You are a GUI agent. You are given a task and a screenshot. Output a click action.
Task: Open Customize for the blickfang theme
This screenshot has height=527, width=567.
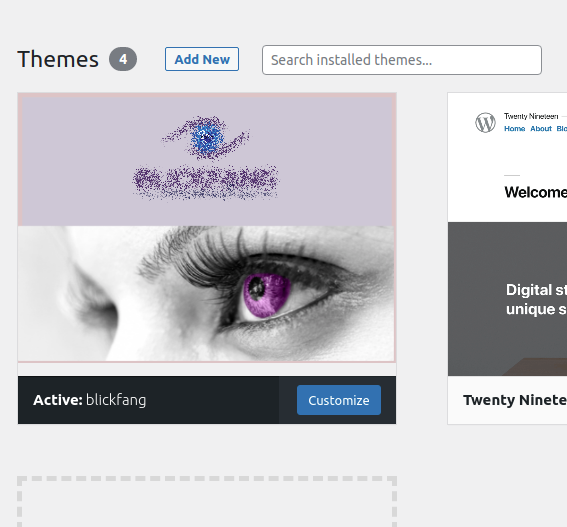[339, 400]
